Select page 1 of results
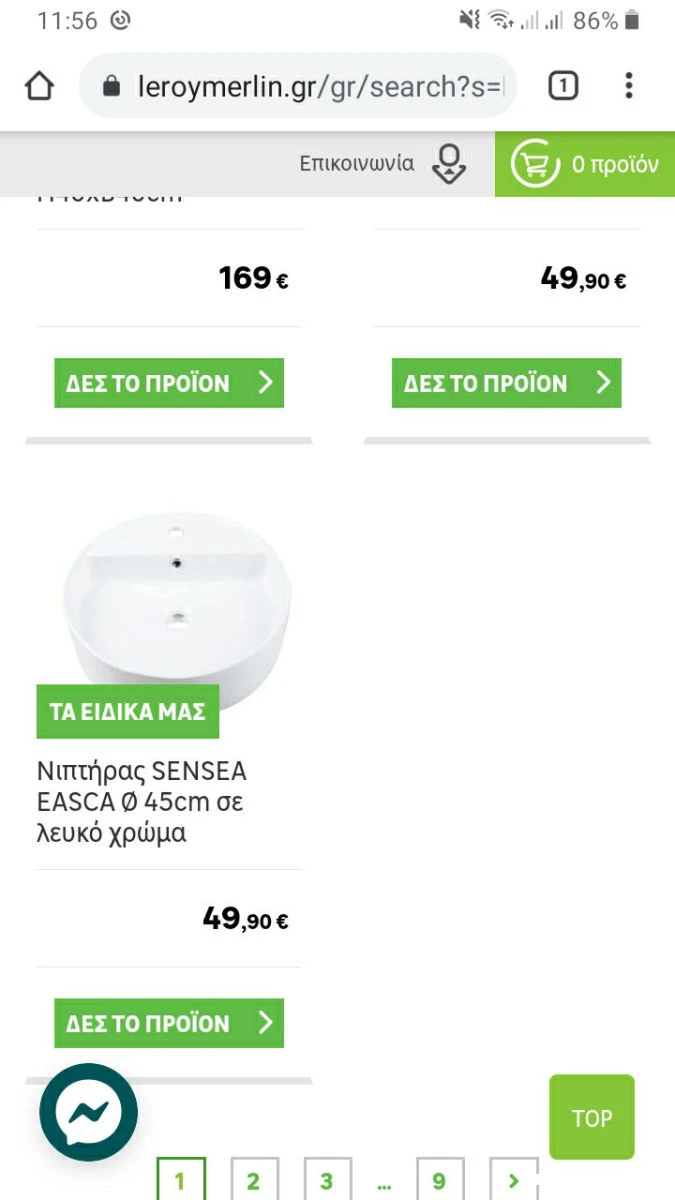 (x=181, y=1181)
